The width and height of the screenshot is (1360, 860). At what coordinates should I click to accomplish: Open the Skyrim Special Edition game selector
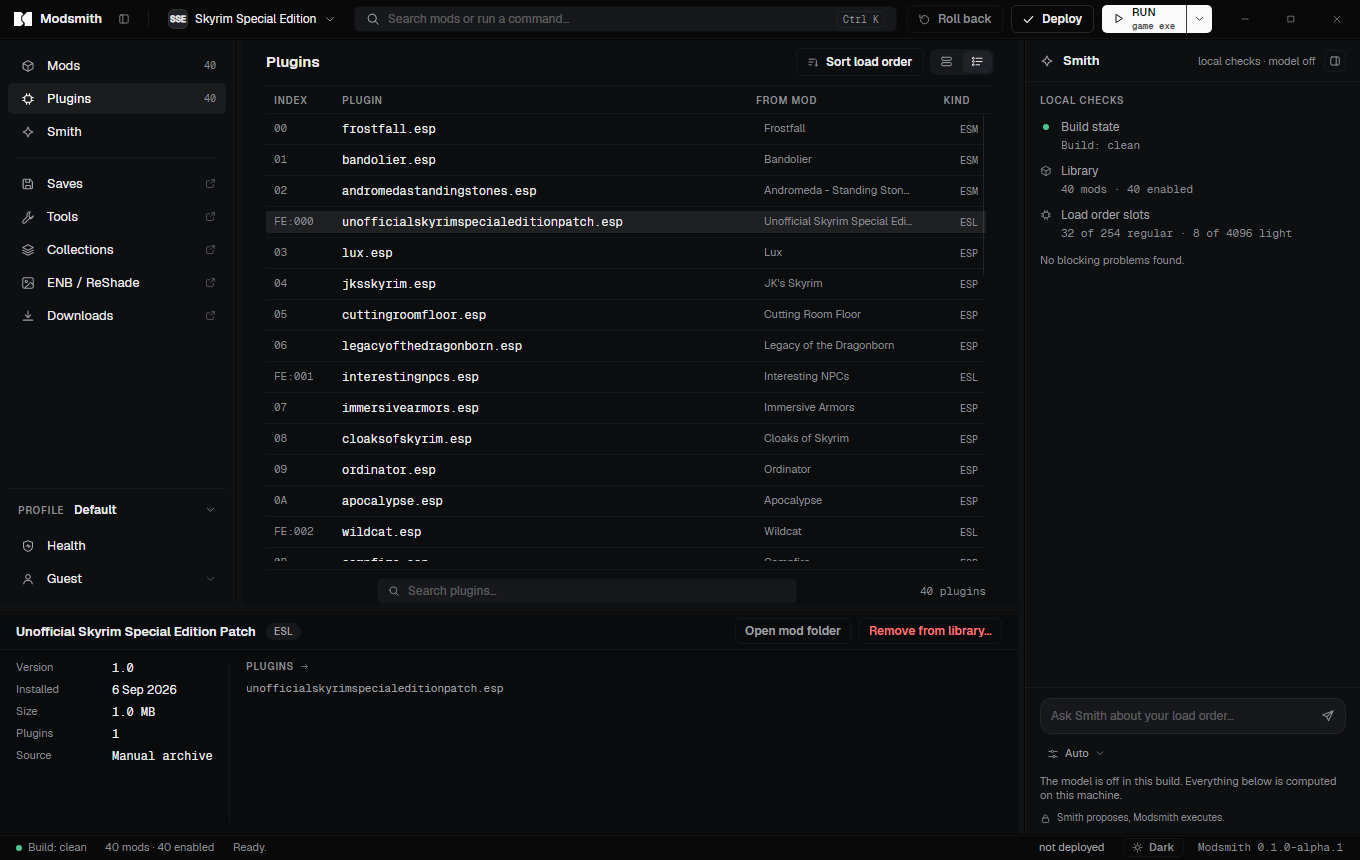252,19
